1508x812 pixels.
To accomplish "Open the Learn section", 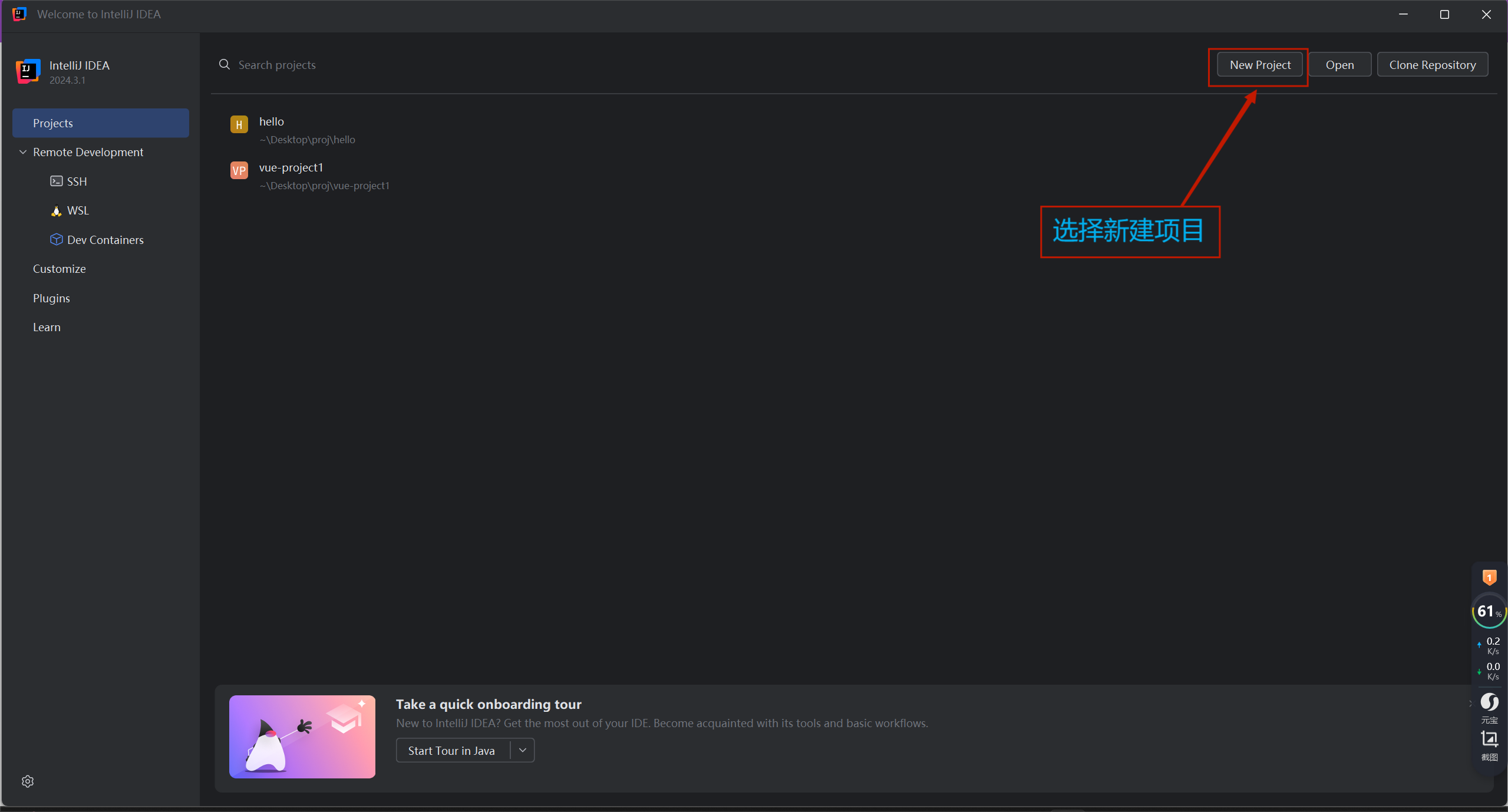I will point(47,327).
